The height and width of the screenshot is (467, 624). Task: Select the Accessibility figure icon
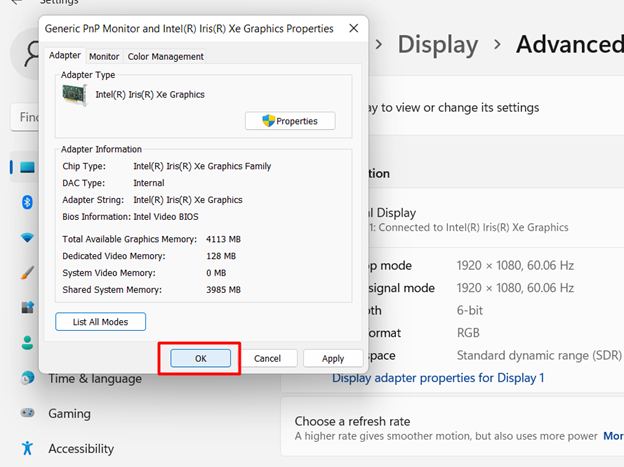pyautogui.click(x=27, y=448)
